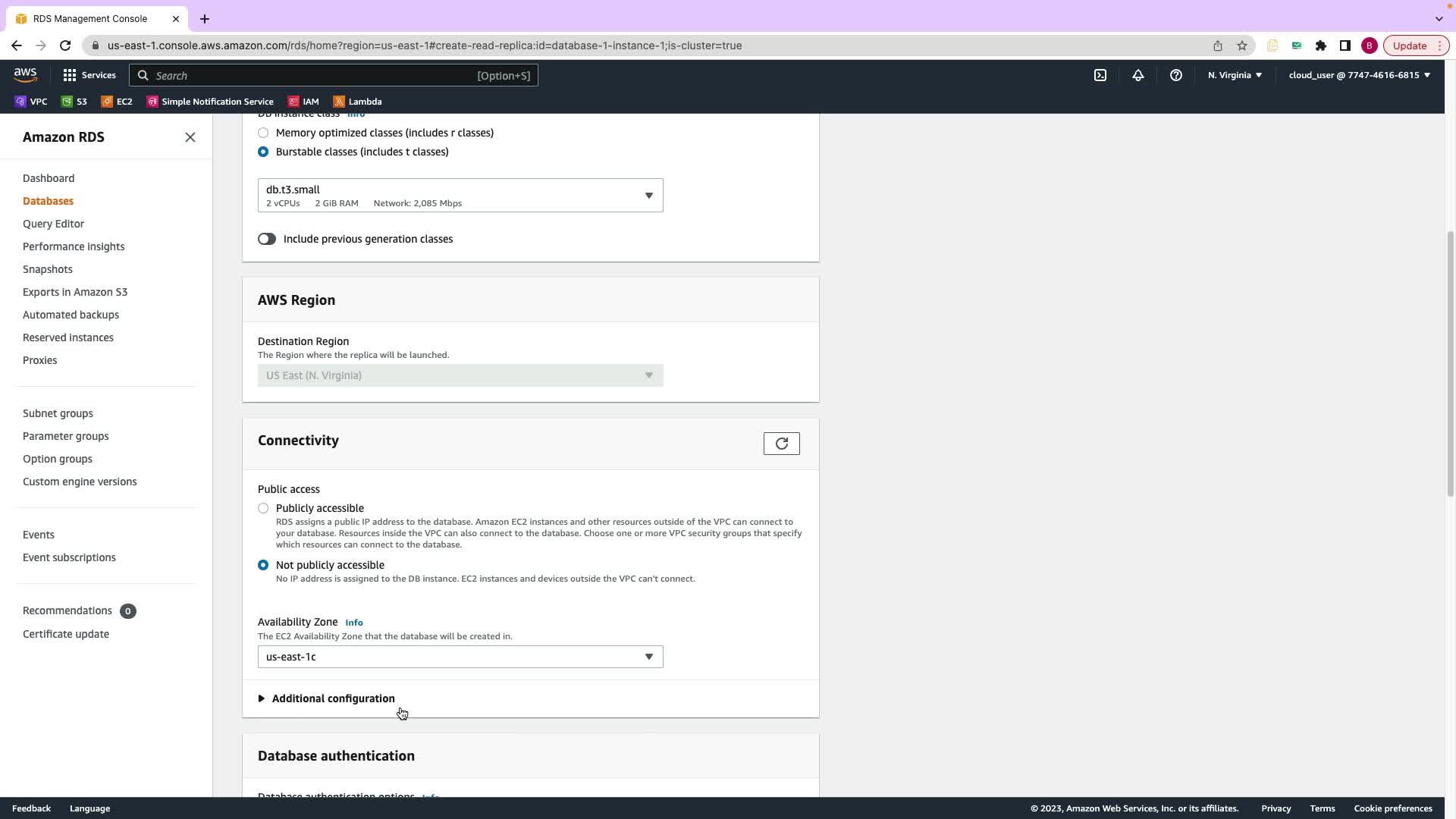Select the Publicly accessible option
The width and height of the screenshot is (1456, 819).
263,508
